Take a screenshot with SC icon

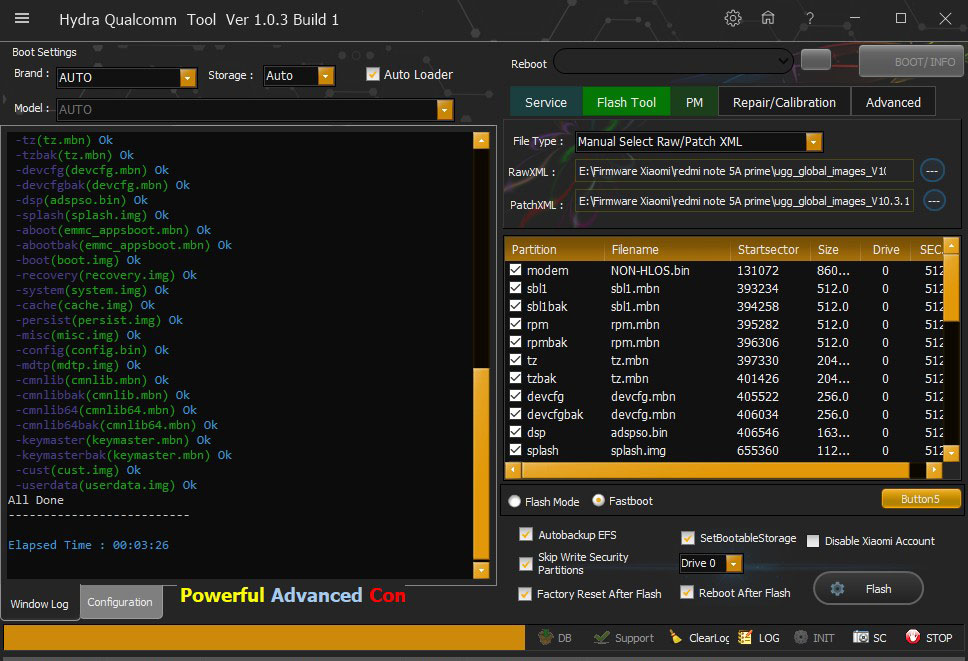[x=861, y=637]
